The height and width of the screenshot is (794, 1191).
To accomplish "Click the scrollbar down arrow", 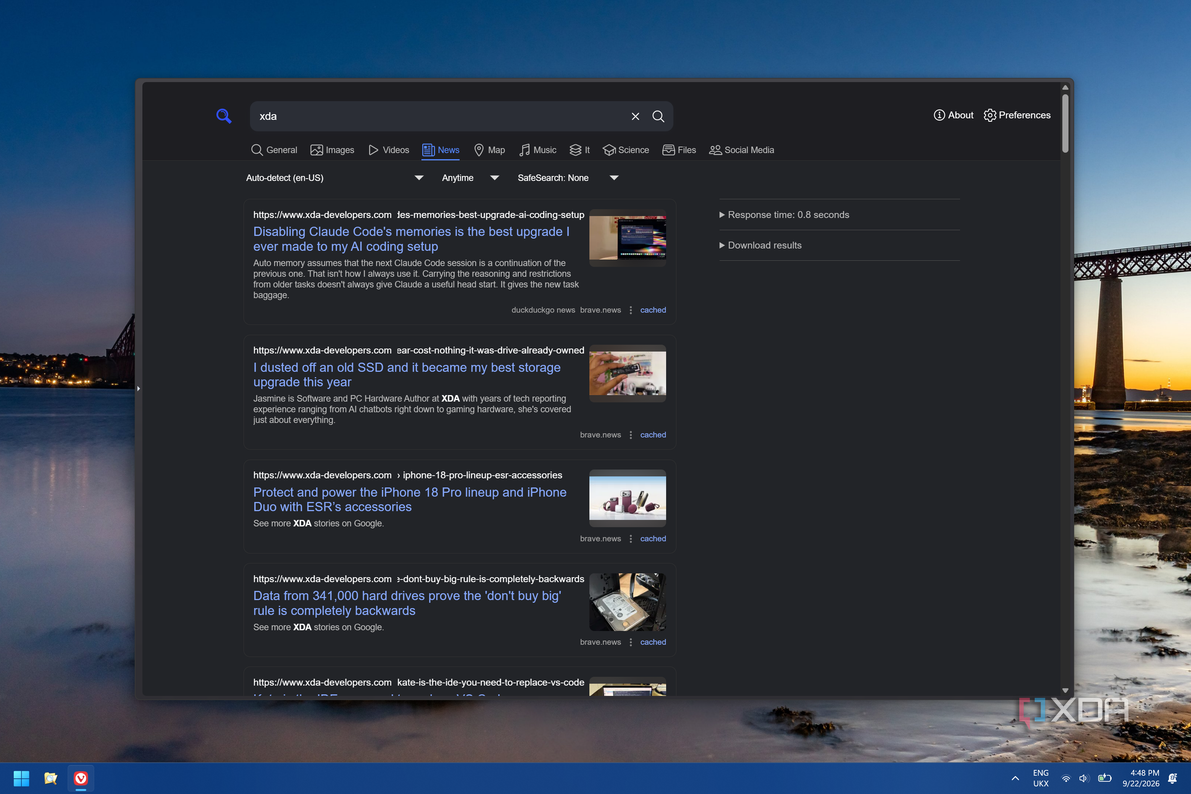I will pyautogui.click(x=1065, y=691).
